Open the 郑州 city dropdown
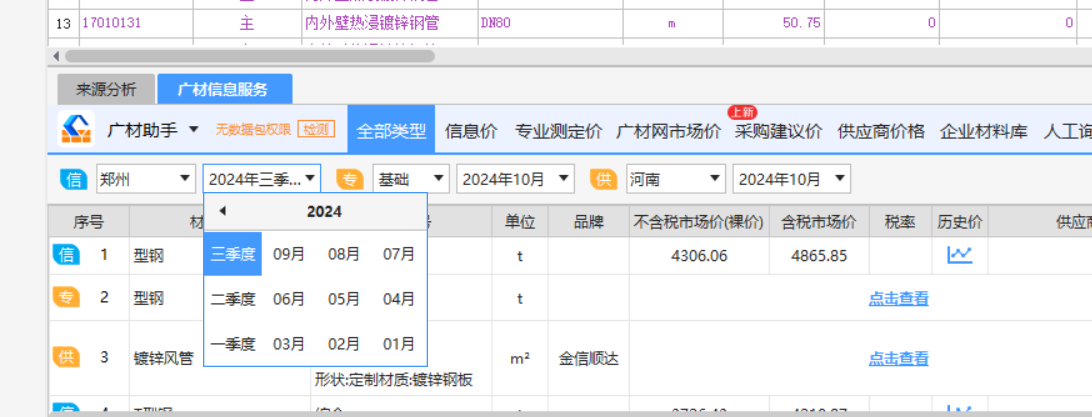This screenshot has height=417, width=1092. tap(146, 179)
